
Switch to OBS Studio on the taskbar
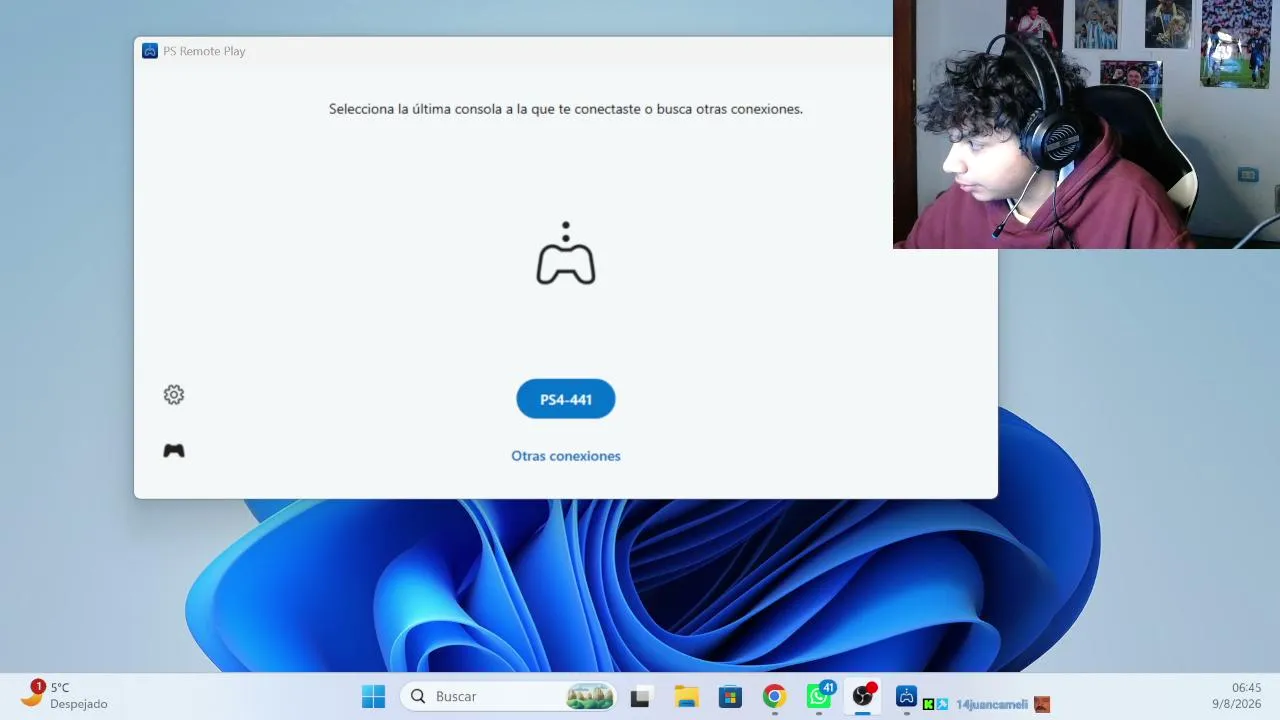point(863,696)
